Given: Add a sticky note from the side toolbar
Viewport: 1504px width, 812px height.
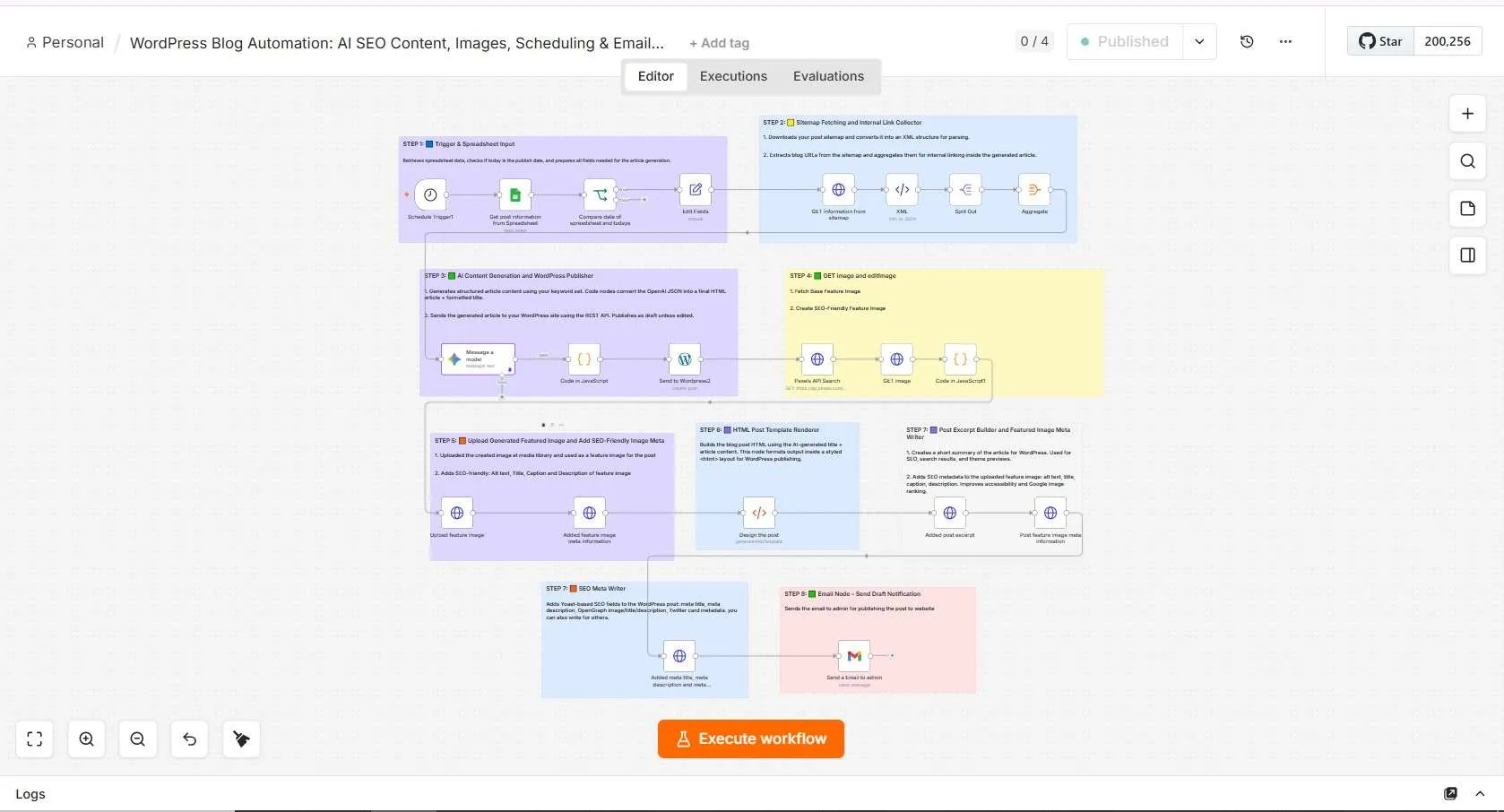Looking at the screenshot, I should click(1467, 208).
